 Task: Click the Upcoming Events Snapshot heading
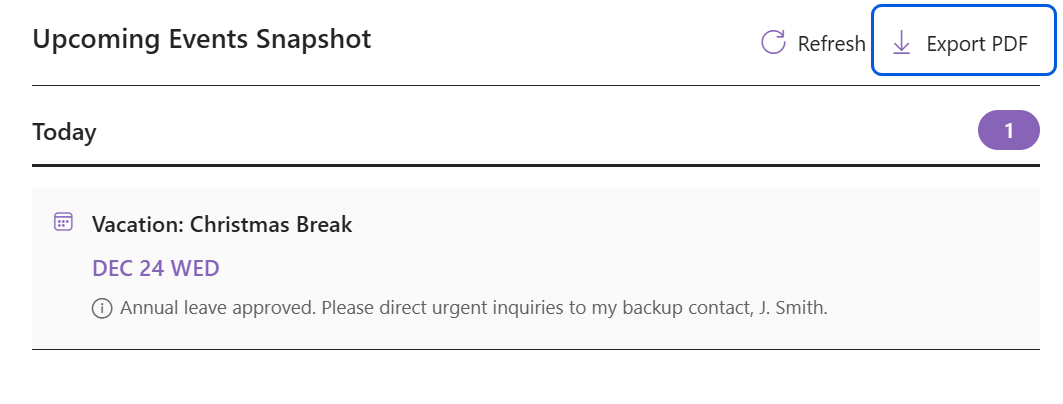click(x=201, y=39)
